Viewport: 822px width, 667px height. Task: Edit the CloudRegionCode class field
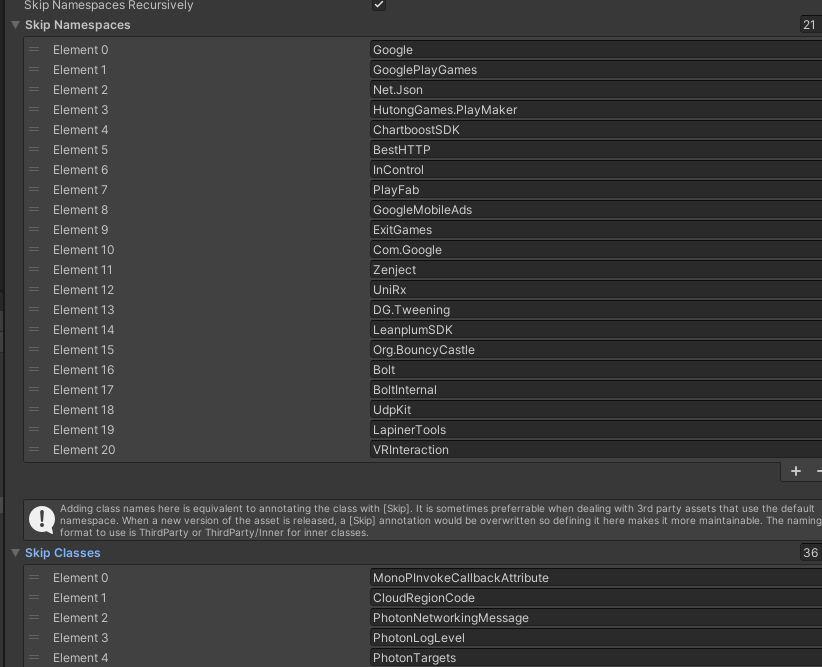(x=596, y=598)
